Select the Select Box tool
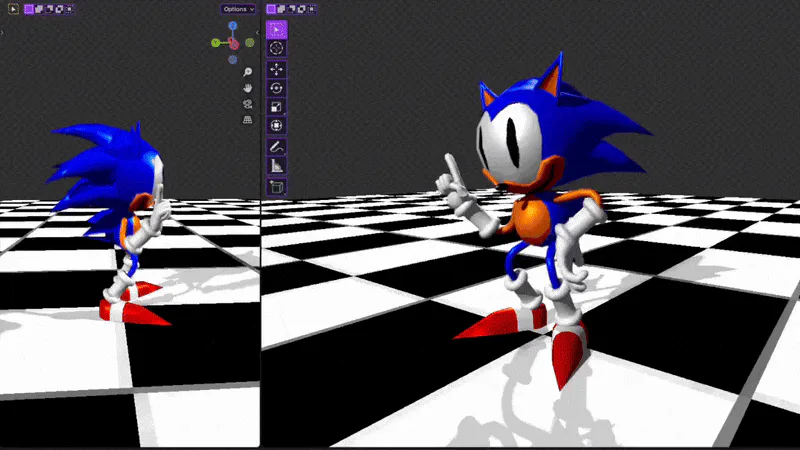The image size is (800, 450). coord(277,30)
